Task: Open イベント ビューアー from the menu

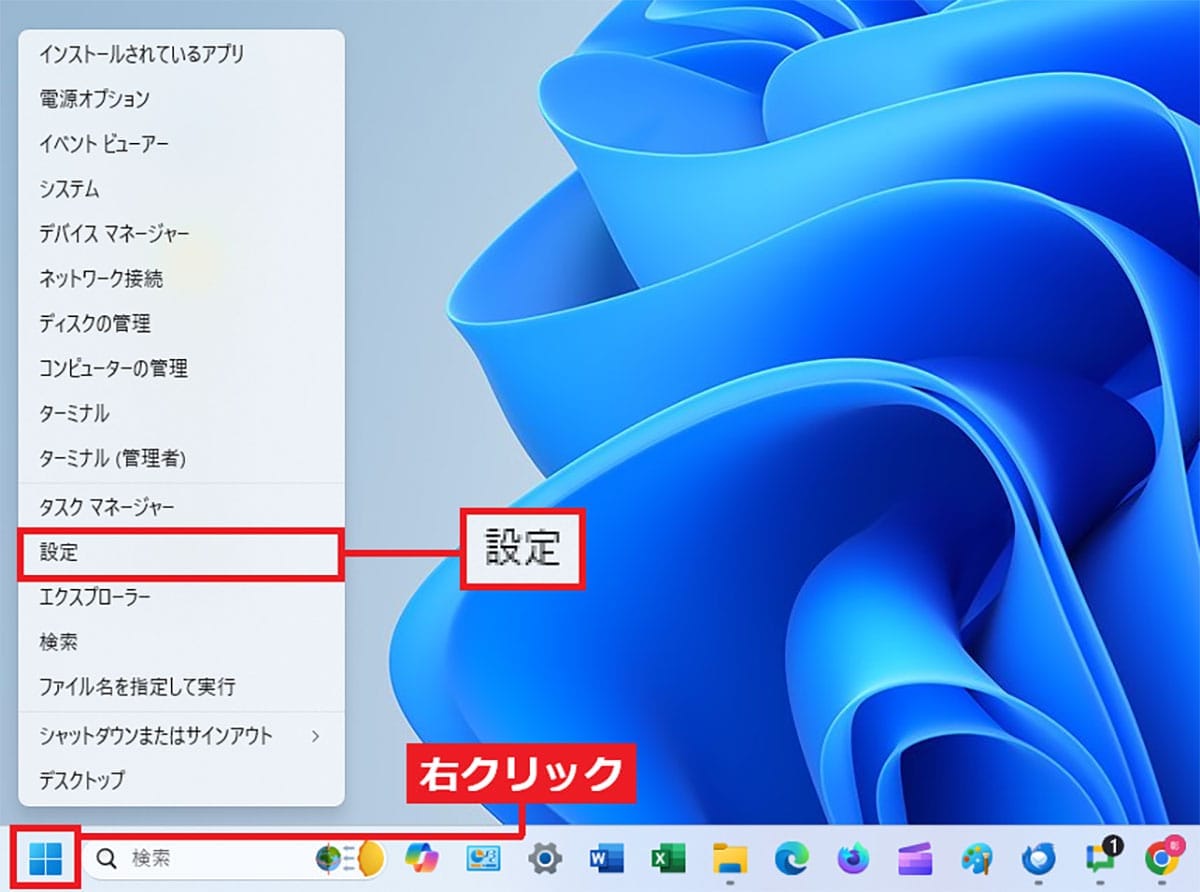Action: click(181, 144)
